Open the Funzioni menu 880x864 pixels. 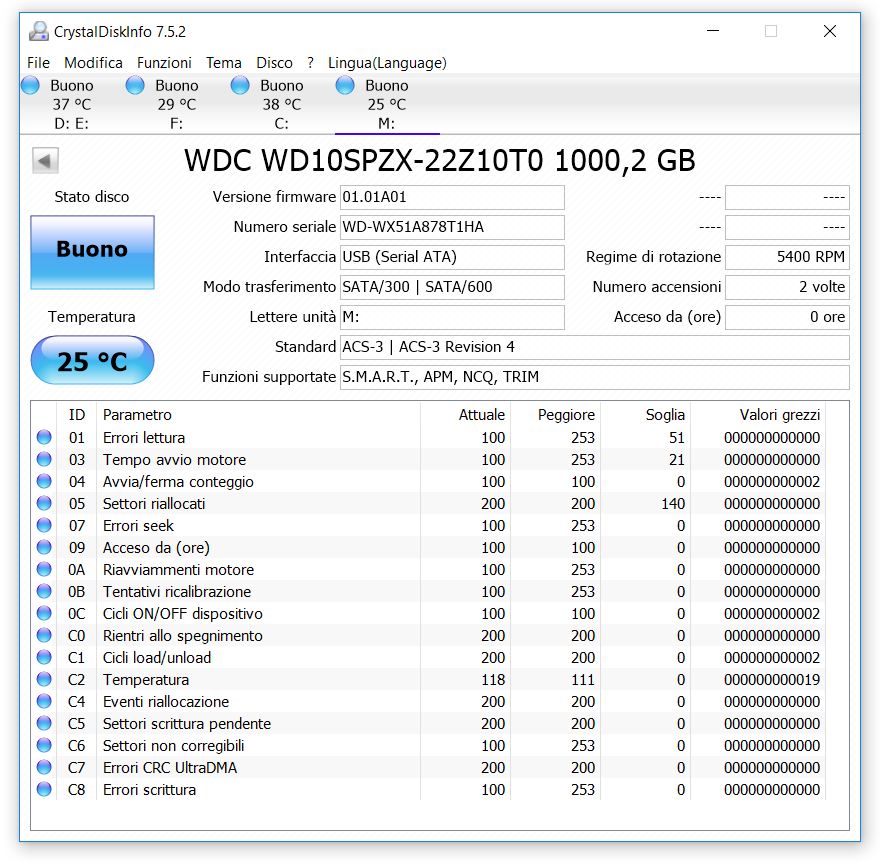click(164, 63)
